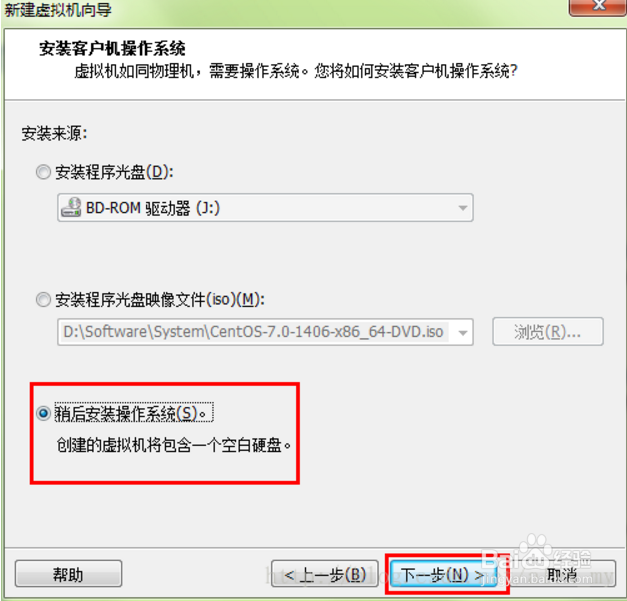Click the 浏览(R)... browse button
627x601 pixels.
click(548, 331)
